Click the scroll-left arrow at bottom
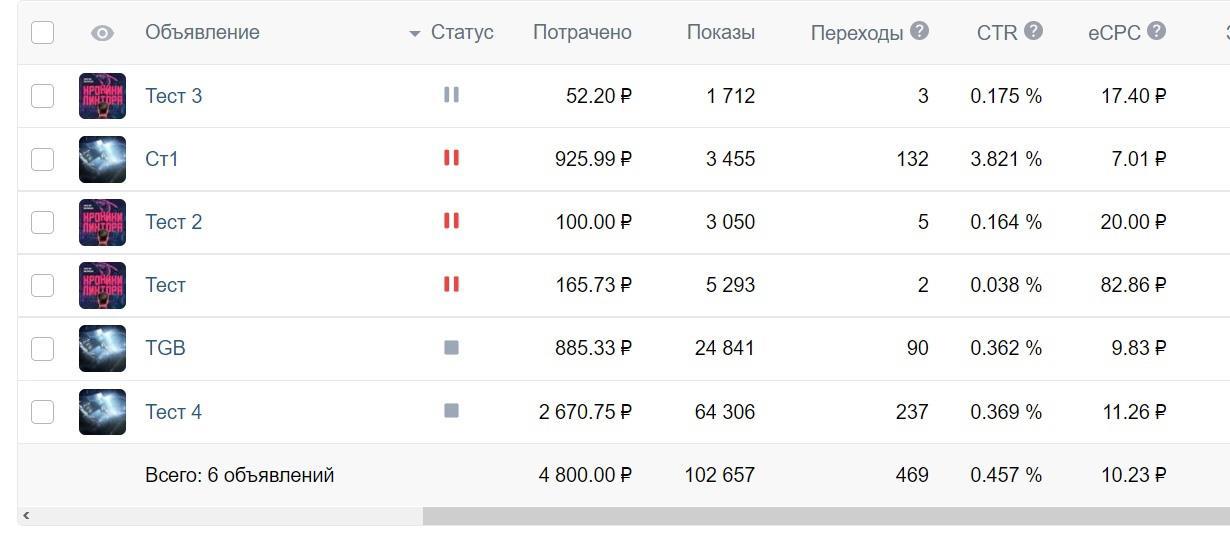The image size is (1230, 535). point(26,516)
